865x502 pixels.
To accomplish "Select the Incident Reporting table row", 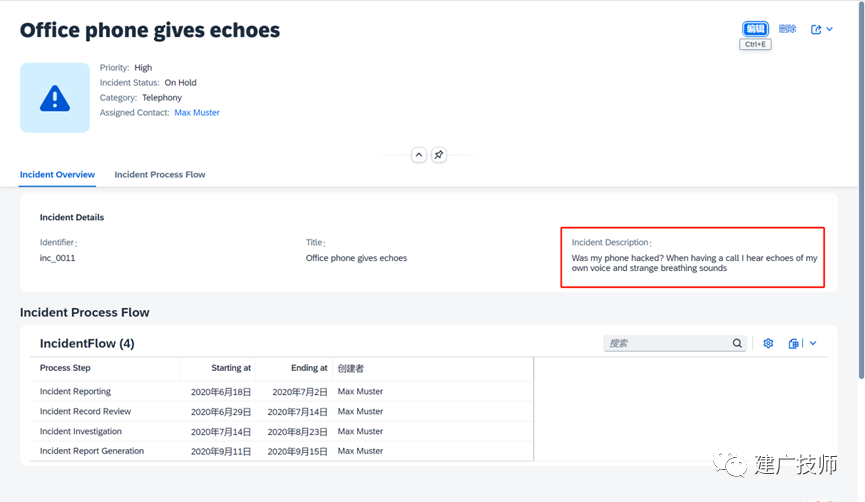I will 281,392.
